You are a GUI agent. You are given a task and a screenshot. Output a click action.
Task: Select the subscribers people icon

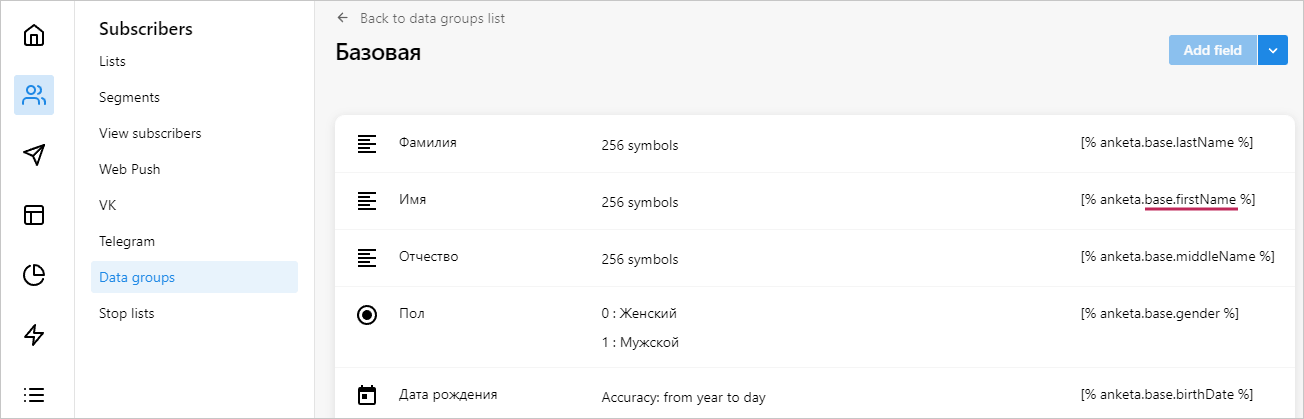(34, 96)
